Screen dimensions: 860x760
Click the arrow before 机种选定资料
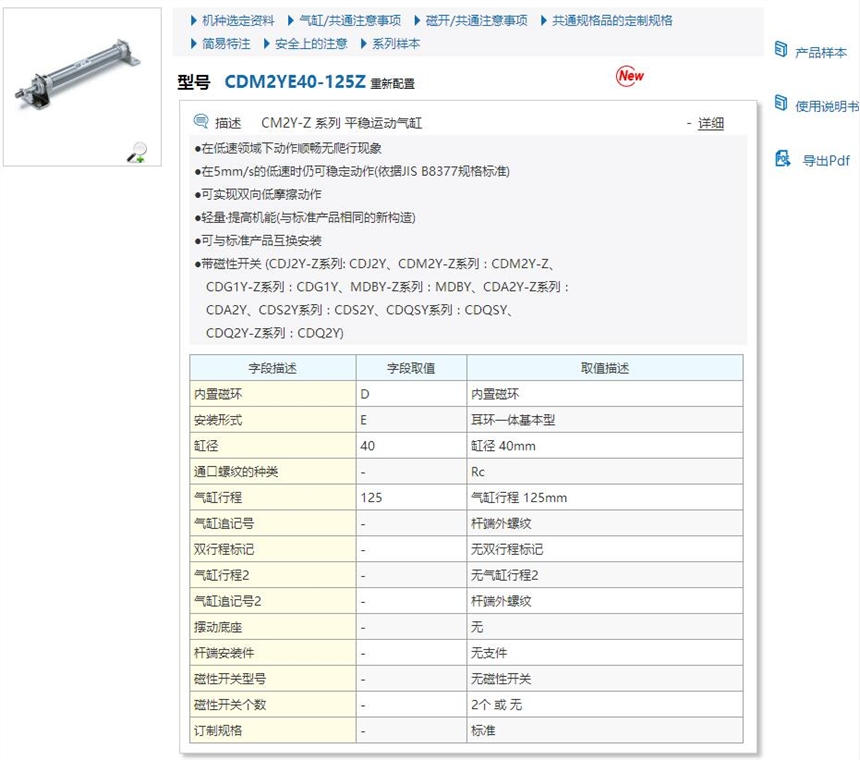194,21
